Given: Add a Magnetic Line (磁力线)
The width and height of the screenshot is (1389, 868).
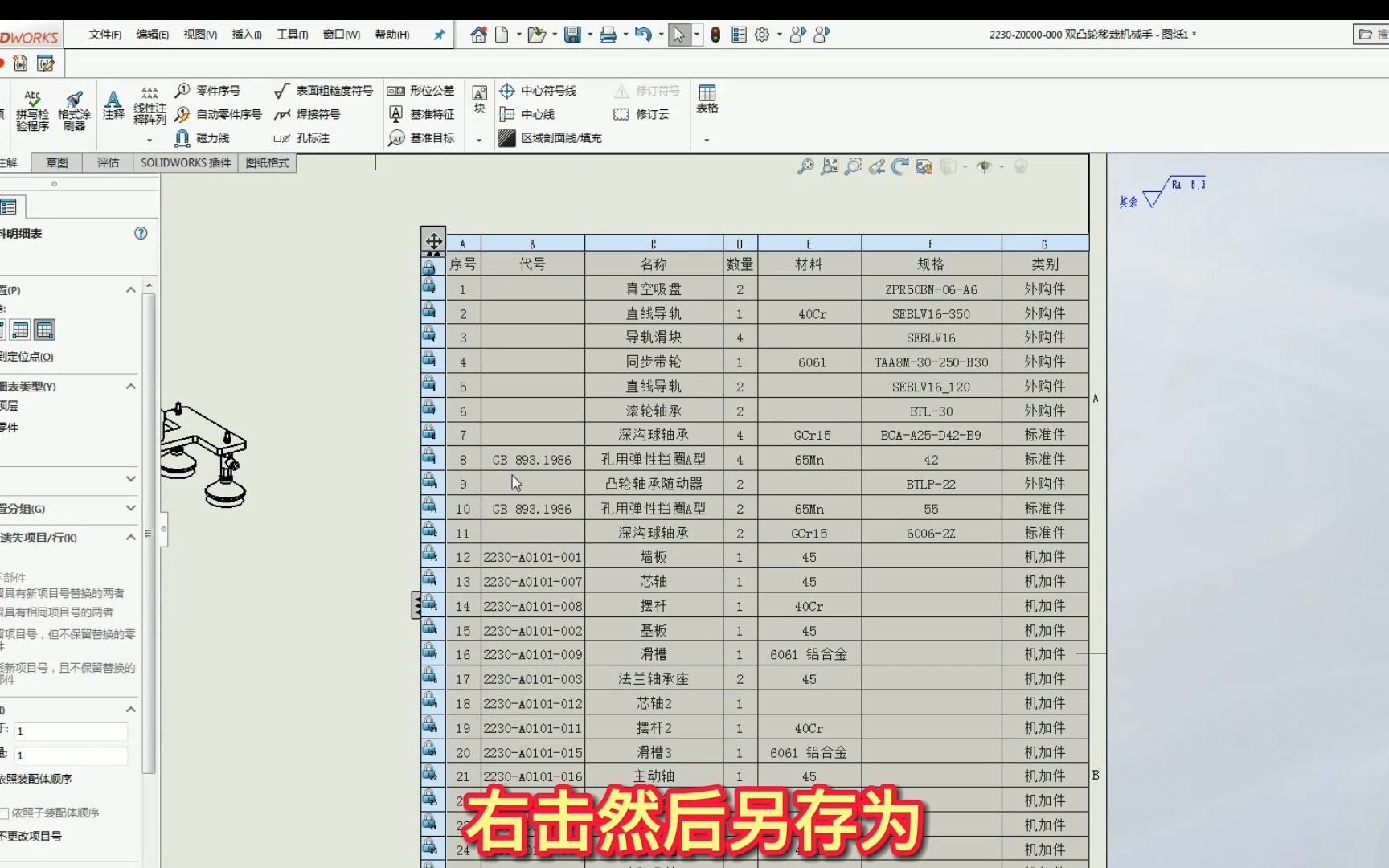Looking at the screenshot, I should coord(203,138).
